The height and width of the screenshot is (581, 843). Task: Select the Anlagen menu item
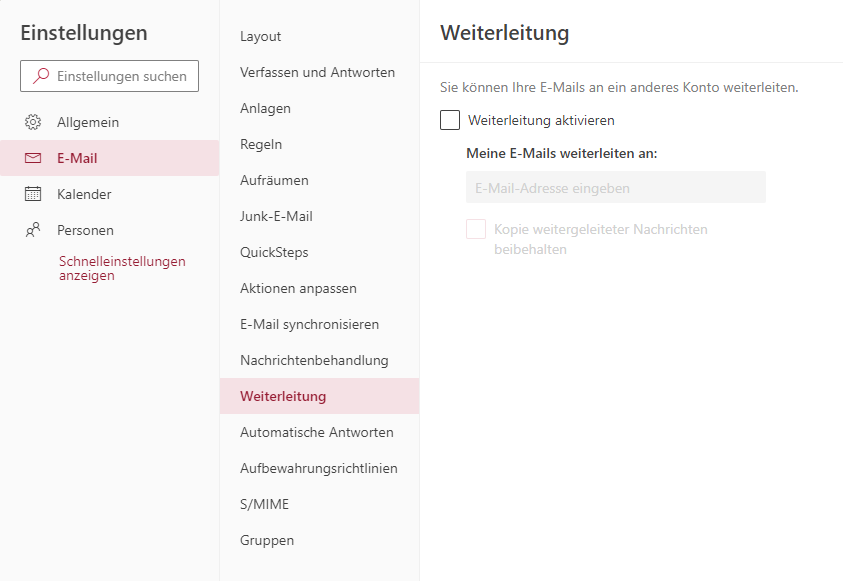coord(265,108)
